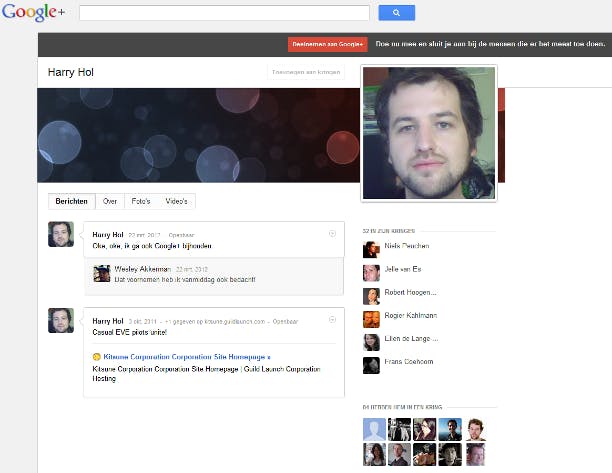Click Wesley Akkerman's comment avatar
The height and width of the screenshot is (473, 612).
click(x=102, y=274)
